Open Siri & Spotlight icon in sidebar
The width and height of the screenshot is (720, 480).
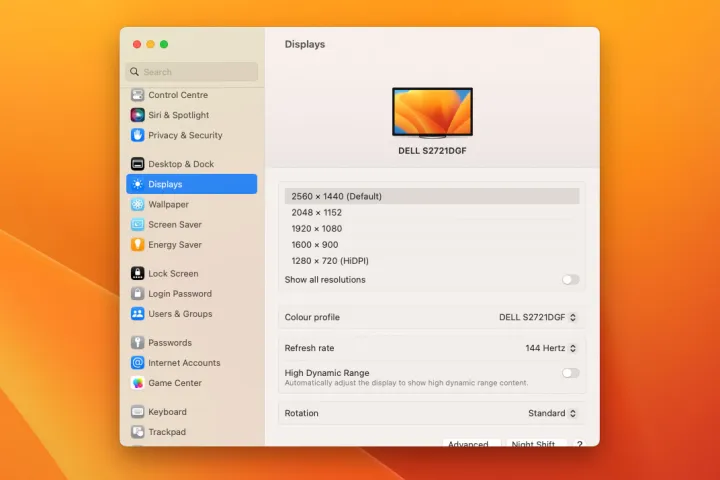click(x=138, y=115)
